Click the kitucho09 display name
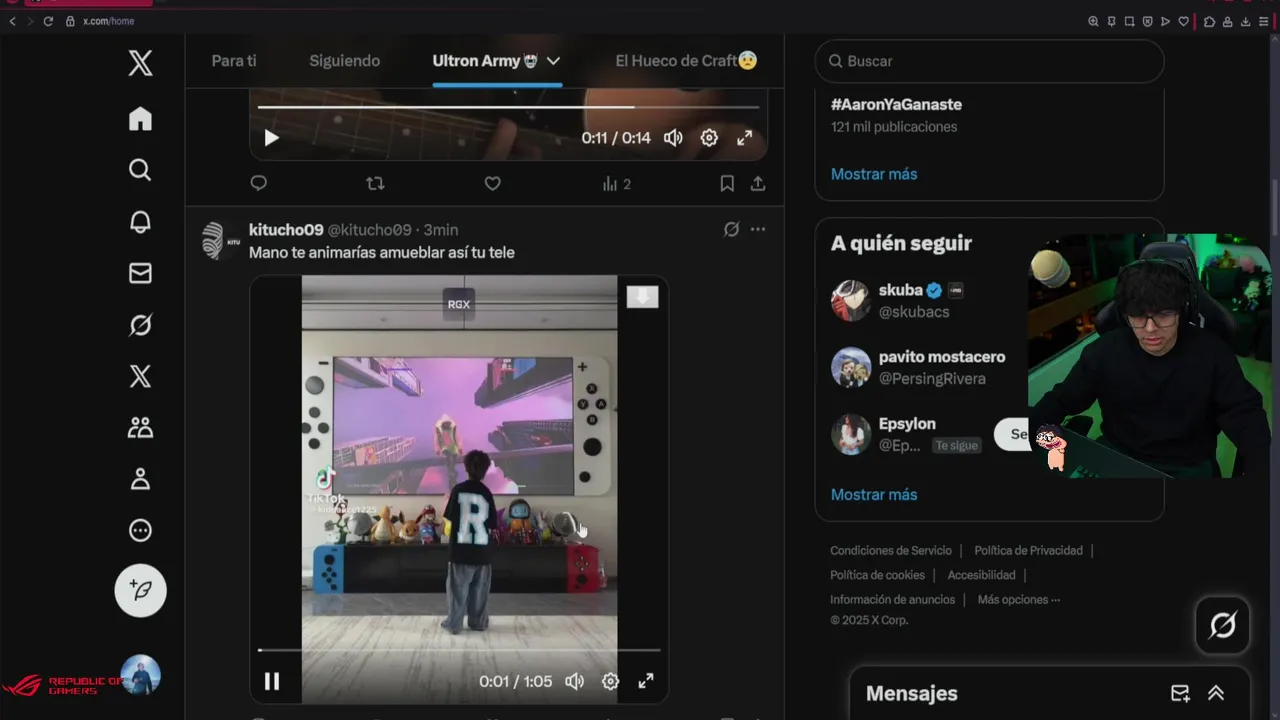The image size is (1280, 720). pyautogui.click(x=286, y=230)
